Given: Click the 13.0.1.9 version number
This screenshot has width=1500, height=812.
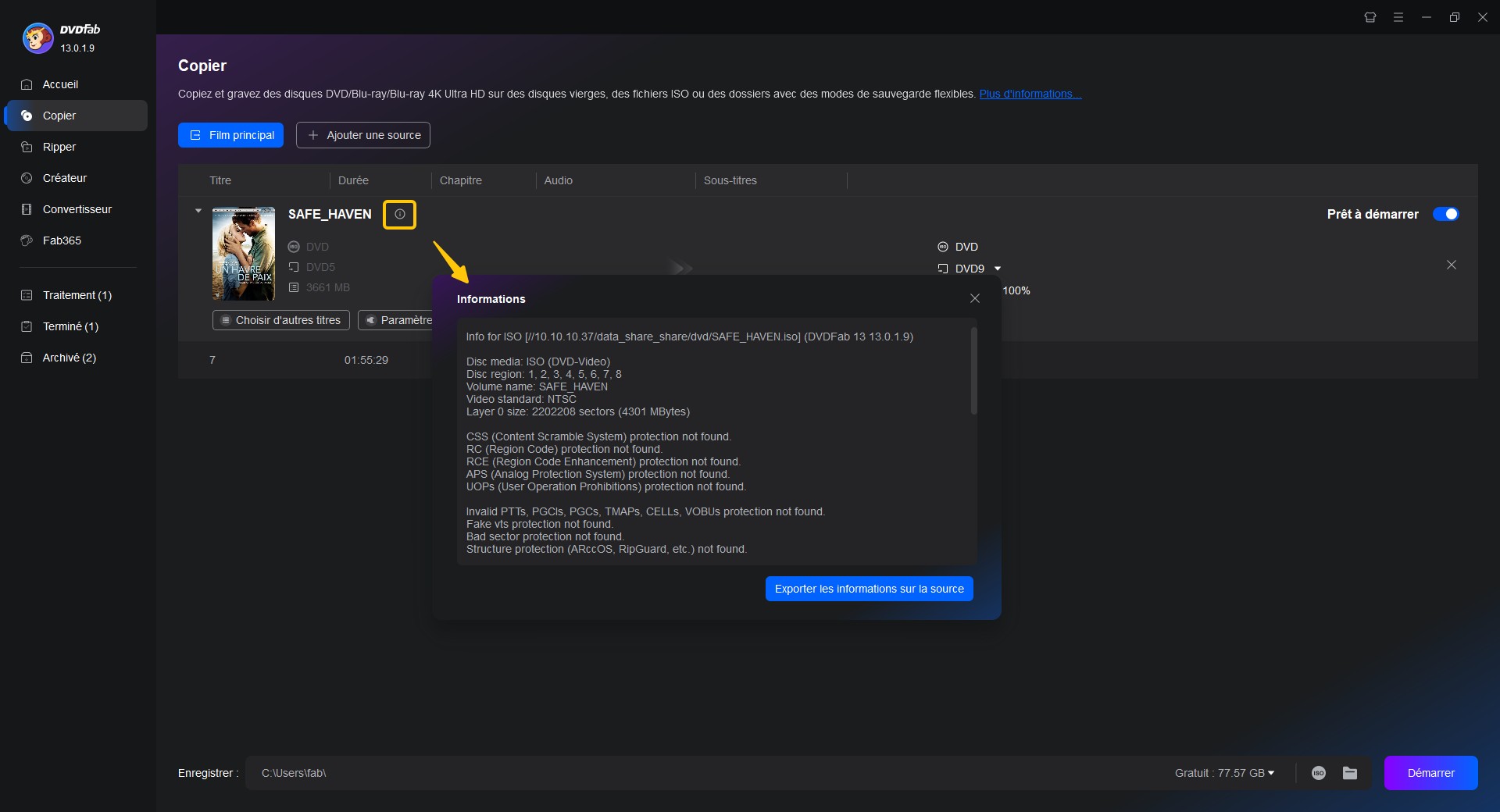Looking at the screenshot, I should pyautogui.click(x=77, y=48).
